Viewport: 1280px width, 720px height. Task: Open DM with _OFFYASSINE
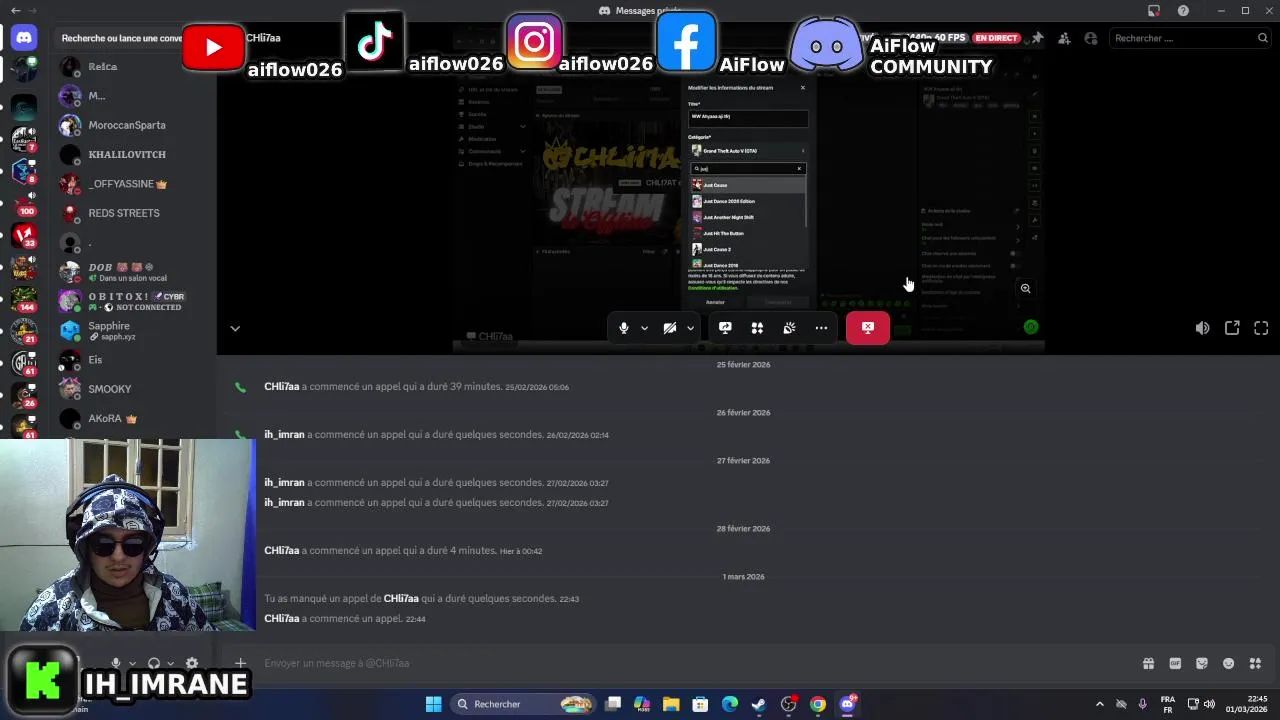pyautogui.click(x=133, y=184)
